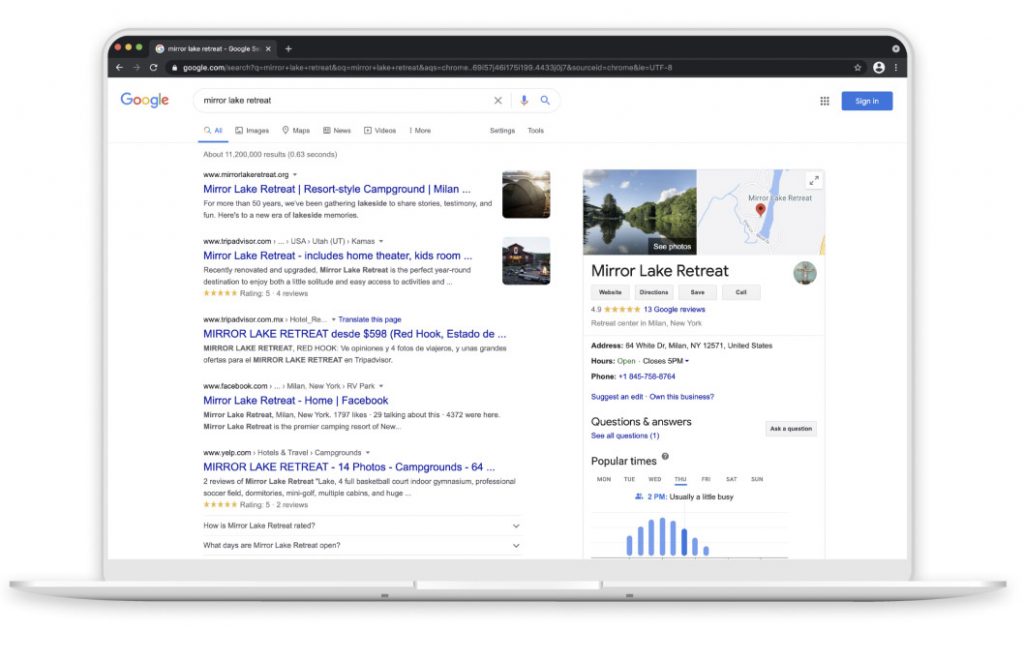
Task: Close the mirror lake retreat tab
Action: click(x=268, y=48)
